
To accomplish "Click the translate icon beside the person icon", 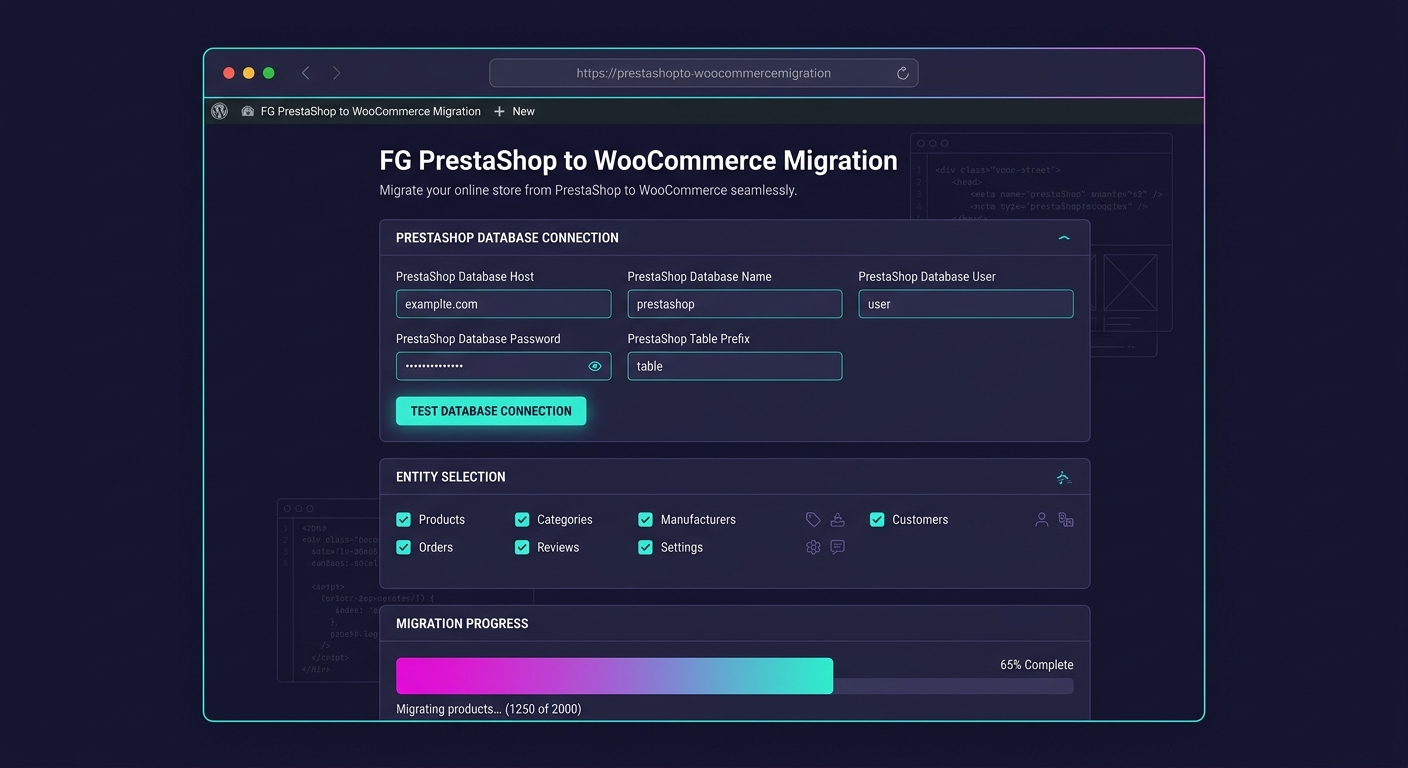I will coord(1066,520).
